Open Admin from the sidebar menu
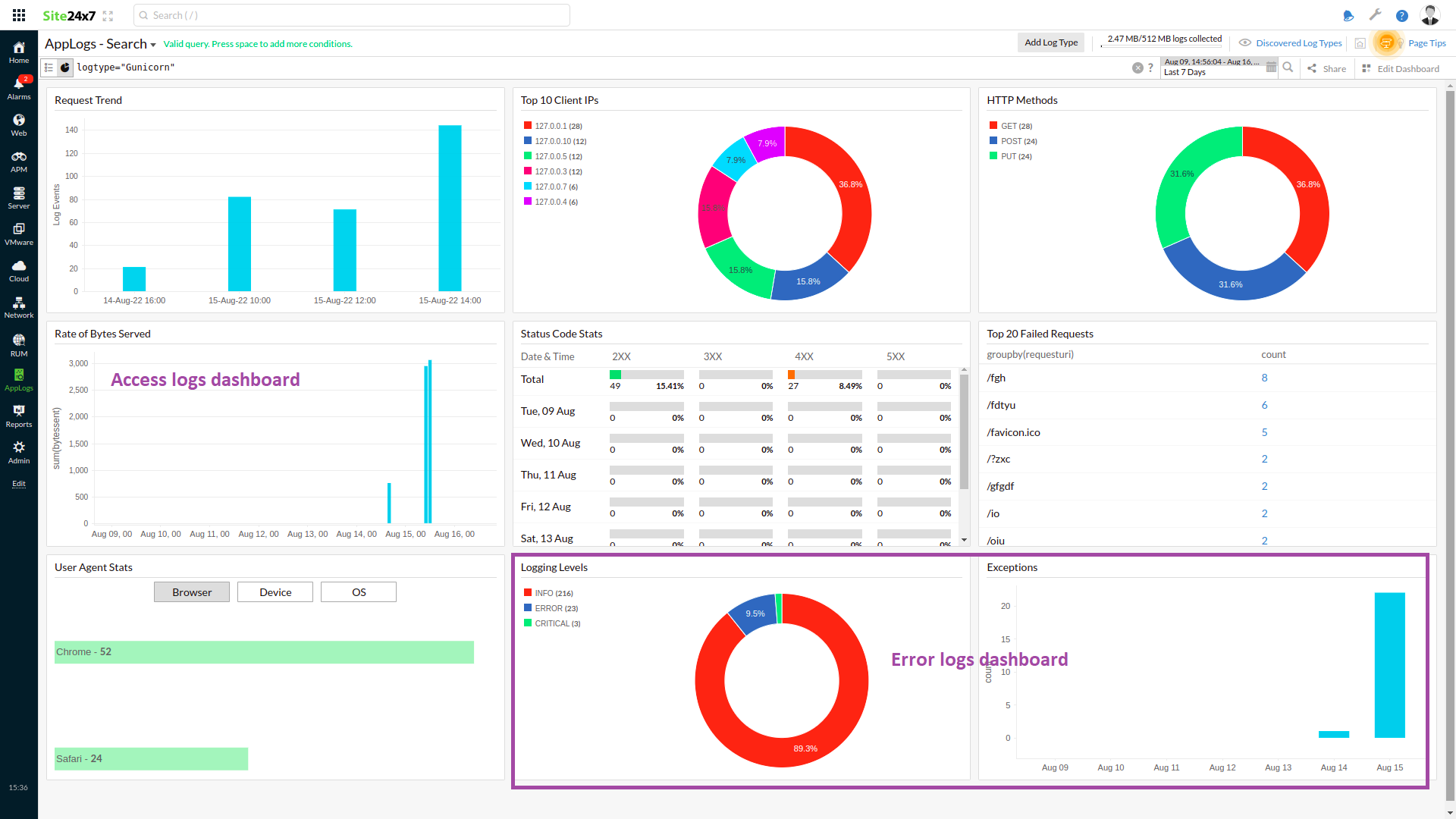Viewport: 1456px width, 819px height. 19,451
